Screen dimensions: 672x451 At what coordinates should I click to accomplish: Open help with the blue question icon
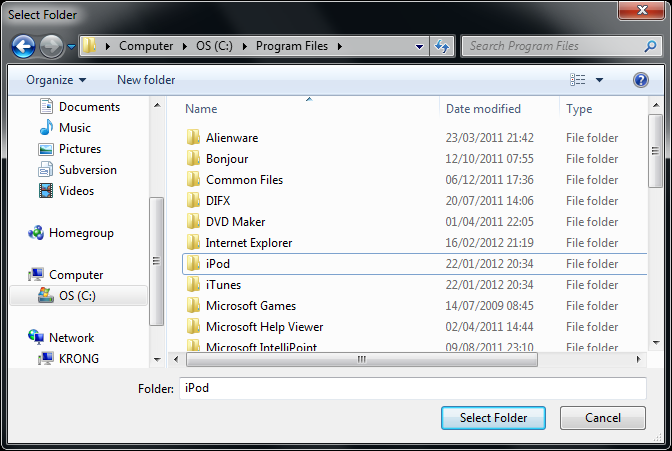pos(640,80)
